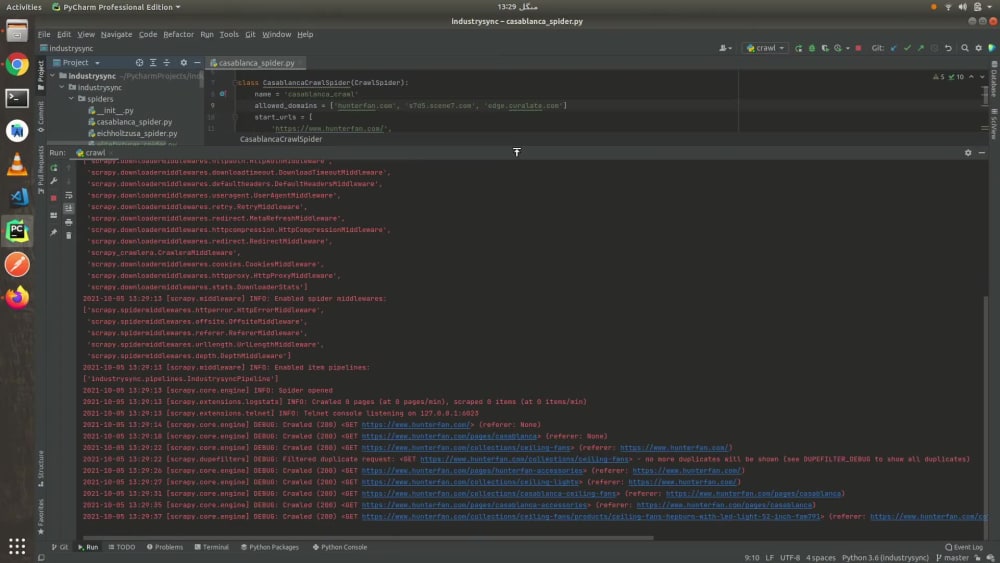The width and height of the screenshot is (1000, 563).
Task: Click the Git rollback arrow icon
Action: point(948,48)
